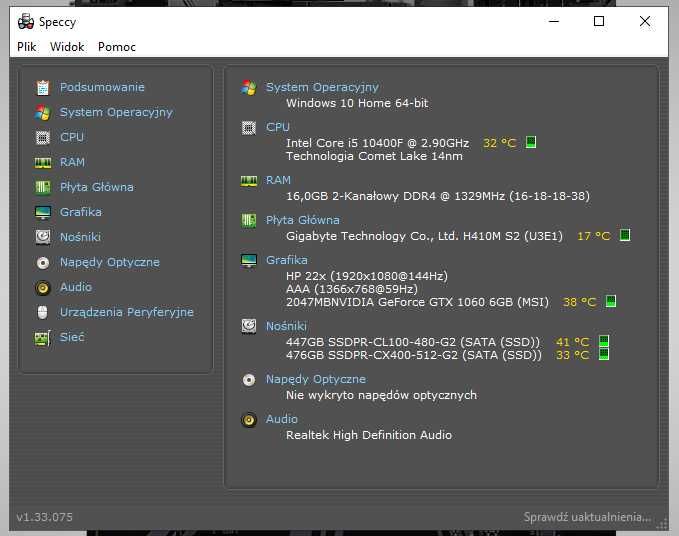679x536 pixels.
Task: Click the Grafika monitor icon in sidebar
Action: click(42, 212)
